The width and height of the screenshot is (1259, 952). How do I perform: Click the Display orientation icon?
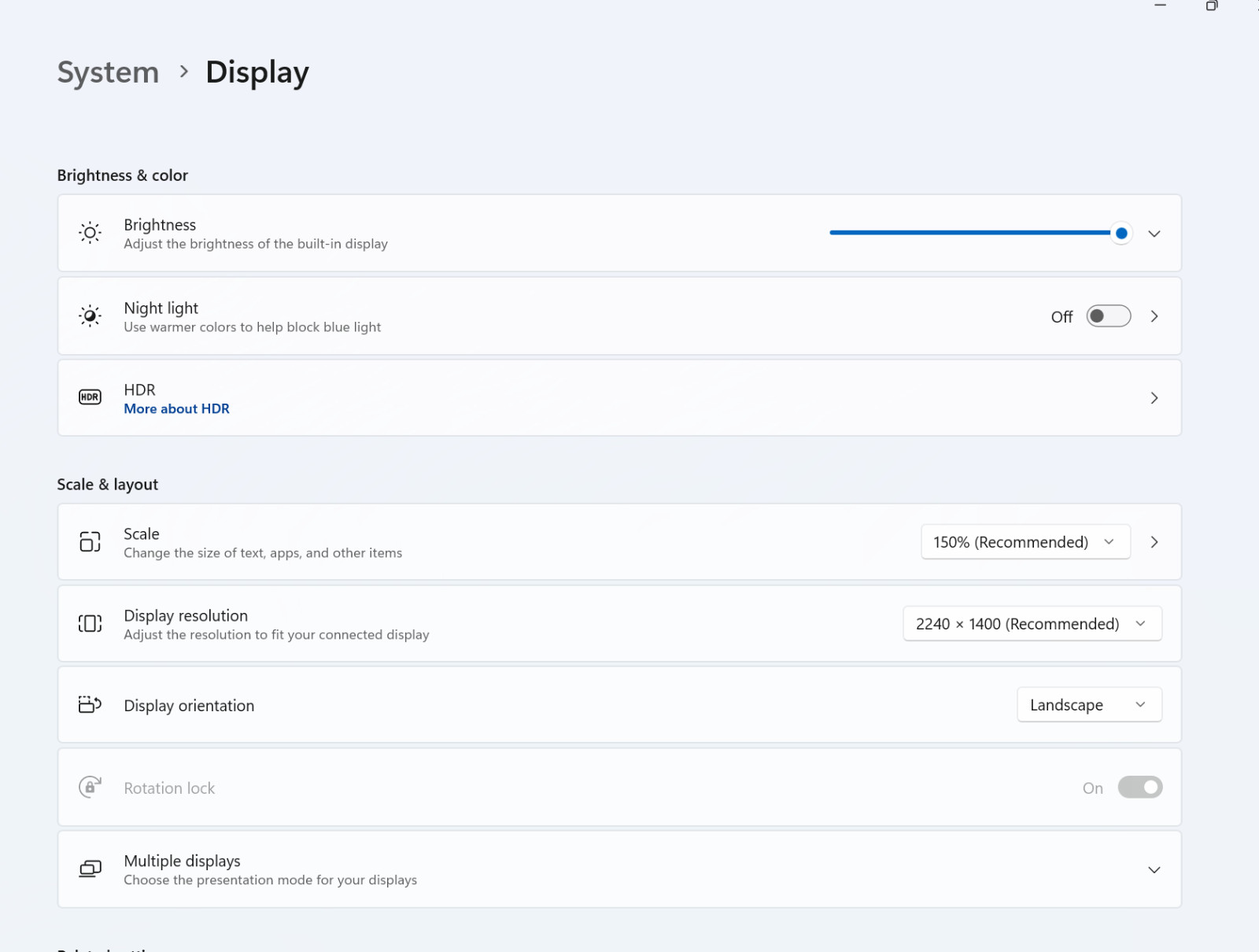pos(90,704)
